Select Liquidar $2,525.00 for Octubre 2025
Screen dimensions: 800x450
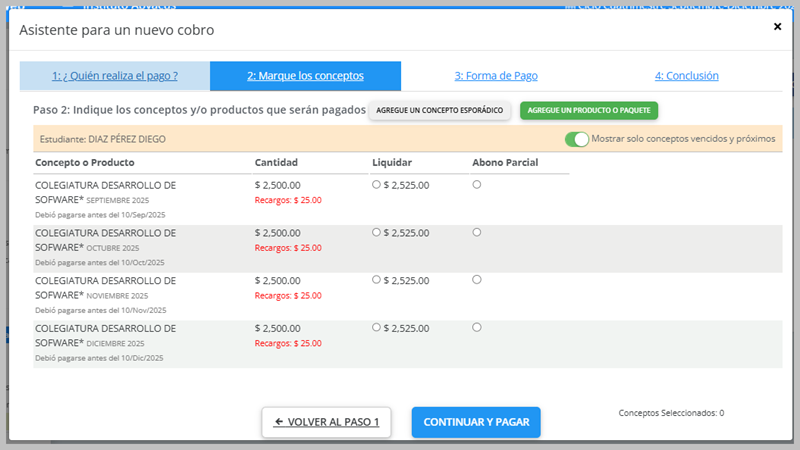point(376,232)
